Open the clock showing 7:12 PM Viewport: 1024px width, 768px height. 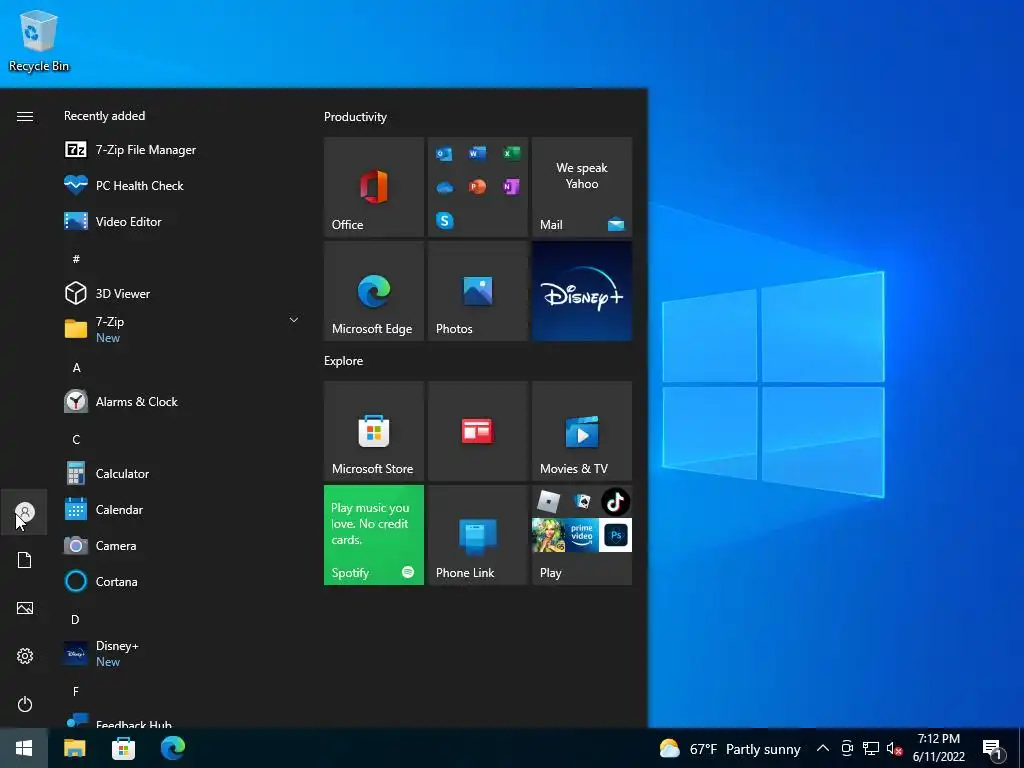[938, 748]
